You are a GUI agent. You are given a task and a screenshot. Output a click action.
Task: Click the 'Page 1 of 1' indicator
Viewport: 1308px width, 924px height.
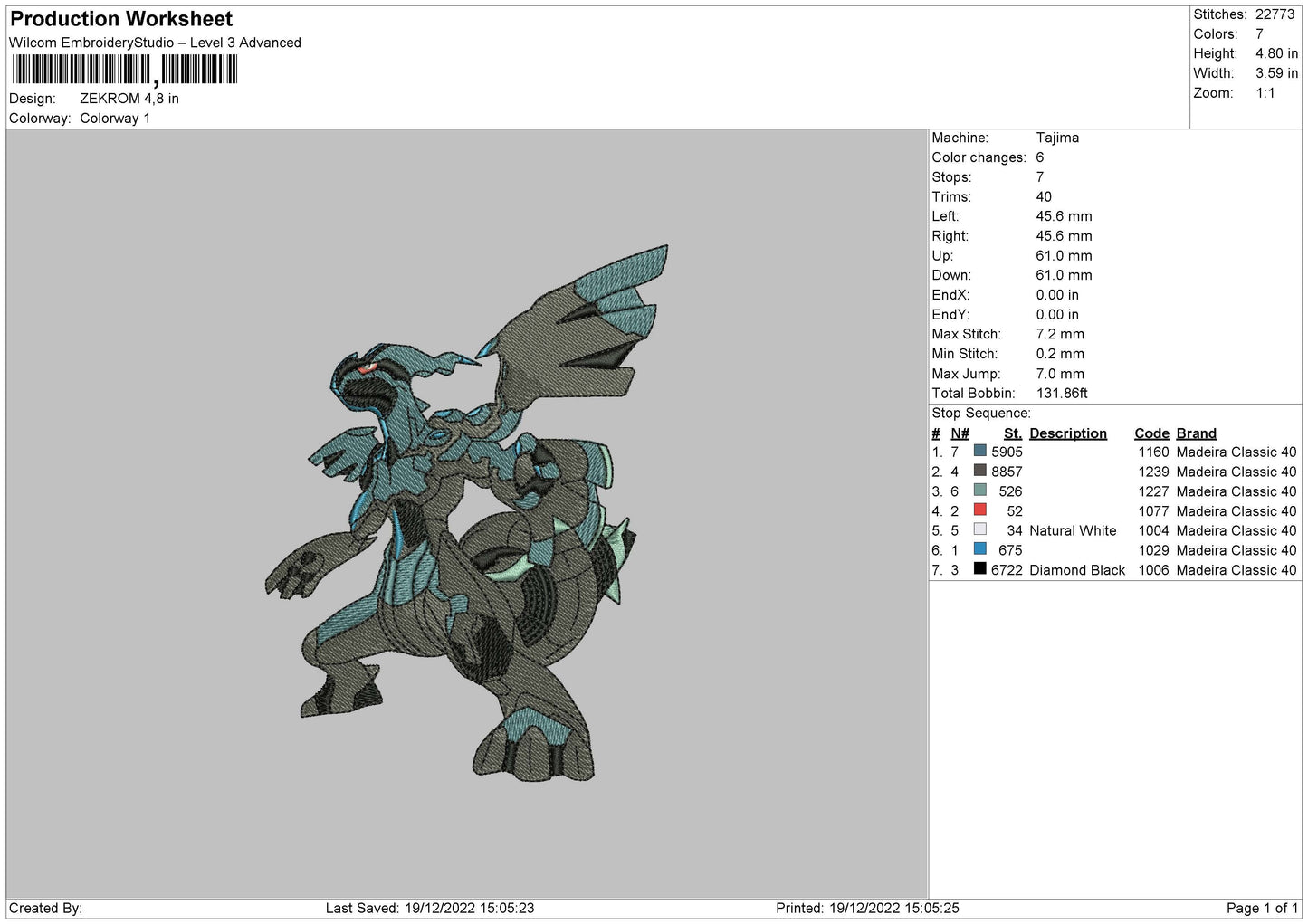[x=1262, y=908]
